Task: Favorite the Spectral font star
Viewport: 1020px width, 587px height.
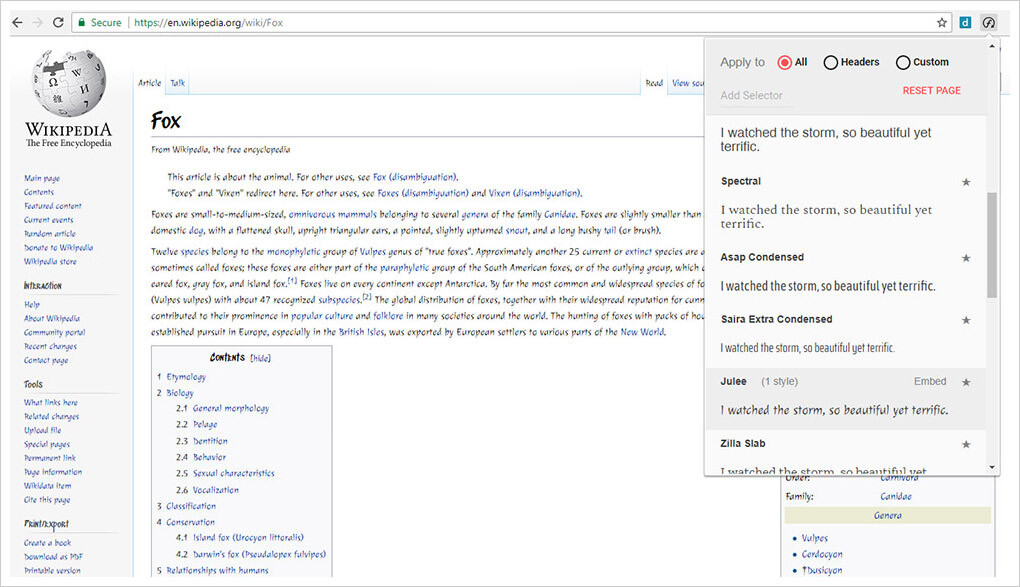Action: [966, 182]
